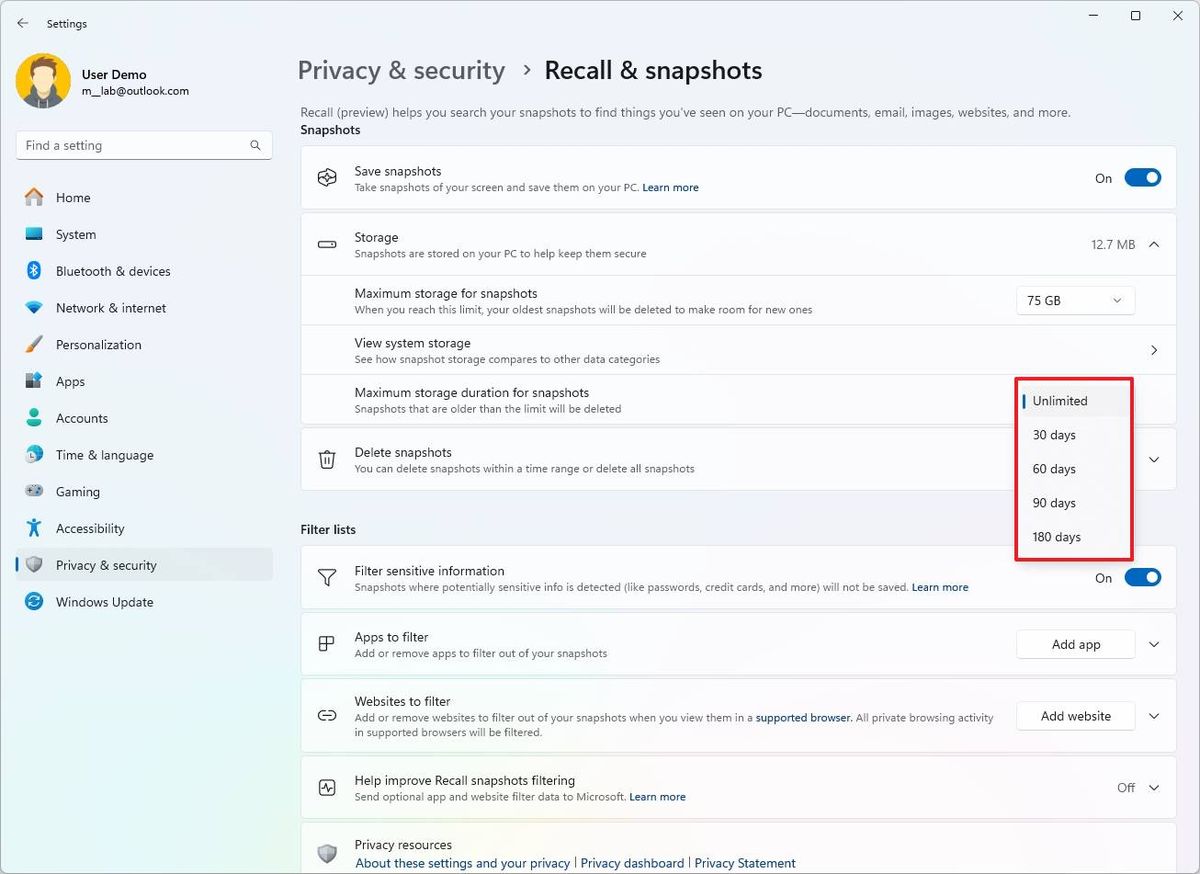
Task: Choose the 30 days duration option
Action: pyautogui.click(x=1054, y=435)
